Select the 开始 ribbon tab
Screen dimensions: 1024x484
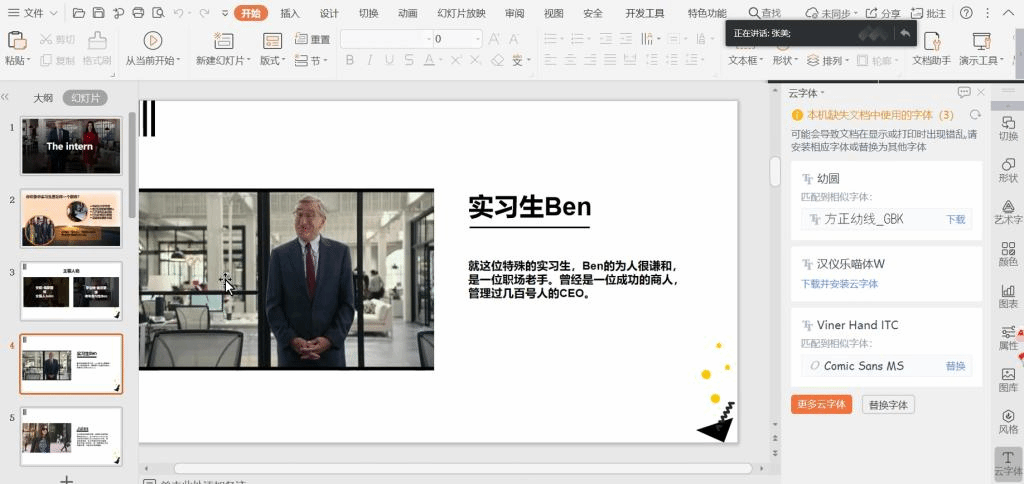click(251, 13)
